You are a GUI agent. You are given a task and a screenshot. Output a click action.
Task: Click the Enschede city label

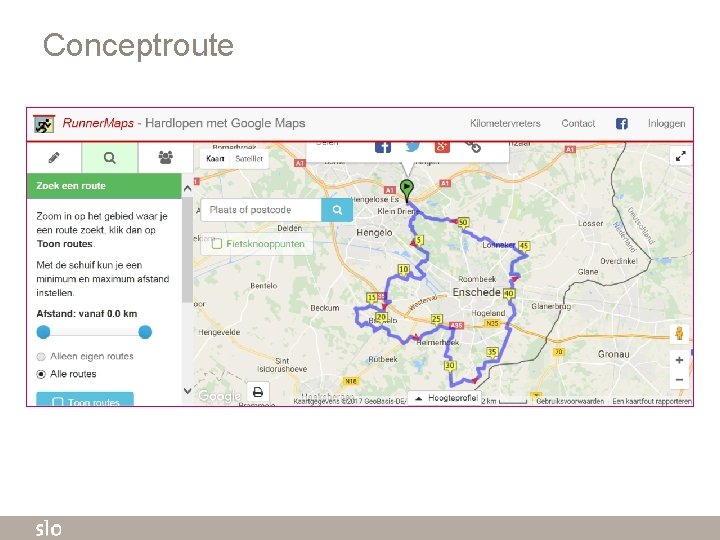tap(476, 292)
